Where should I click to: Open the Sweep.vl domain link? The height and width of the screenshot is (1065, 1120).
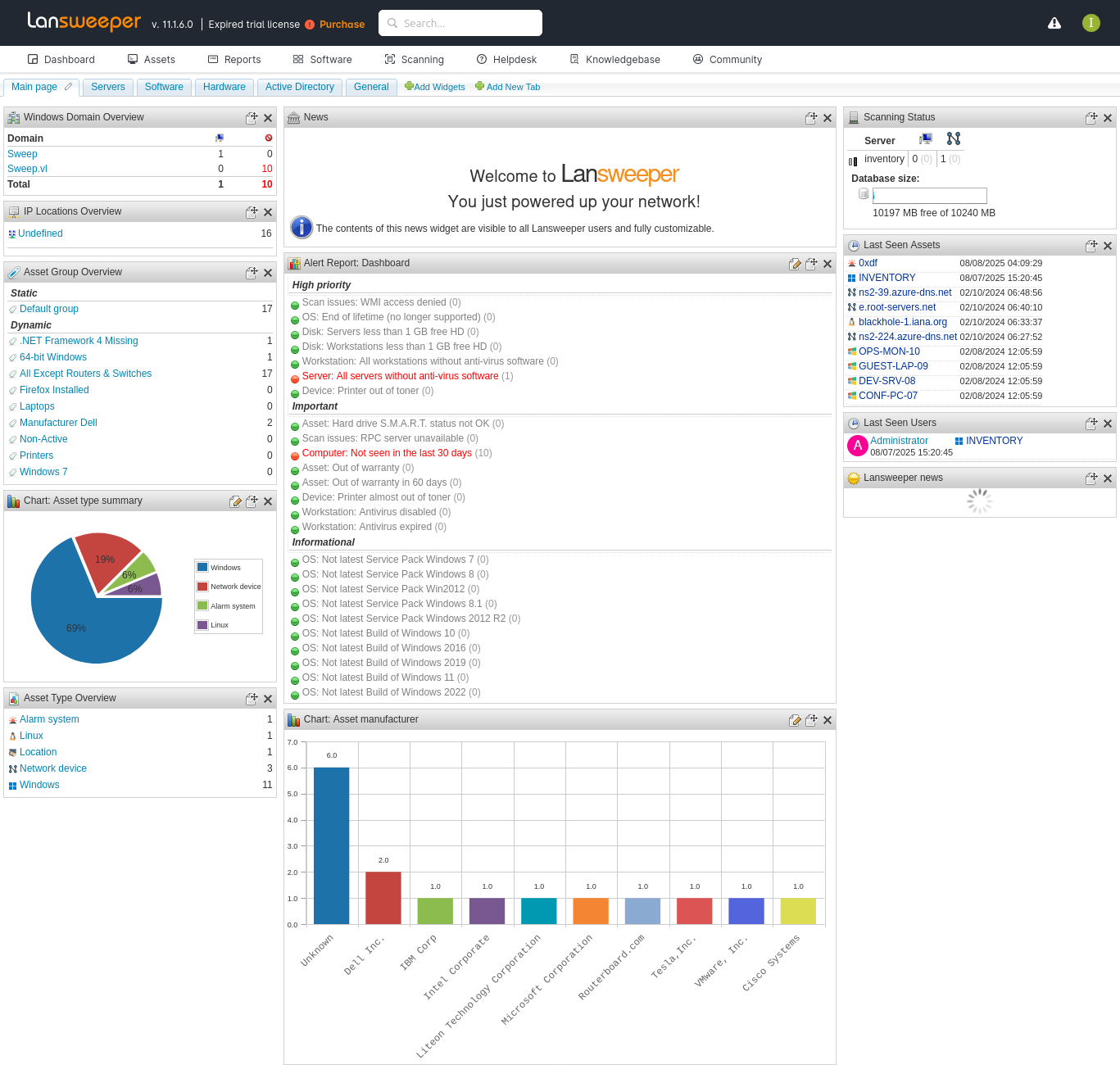click(x=27, y=169)
